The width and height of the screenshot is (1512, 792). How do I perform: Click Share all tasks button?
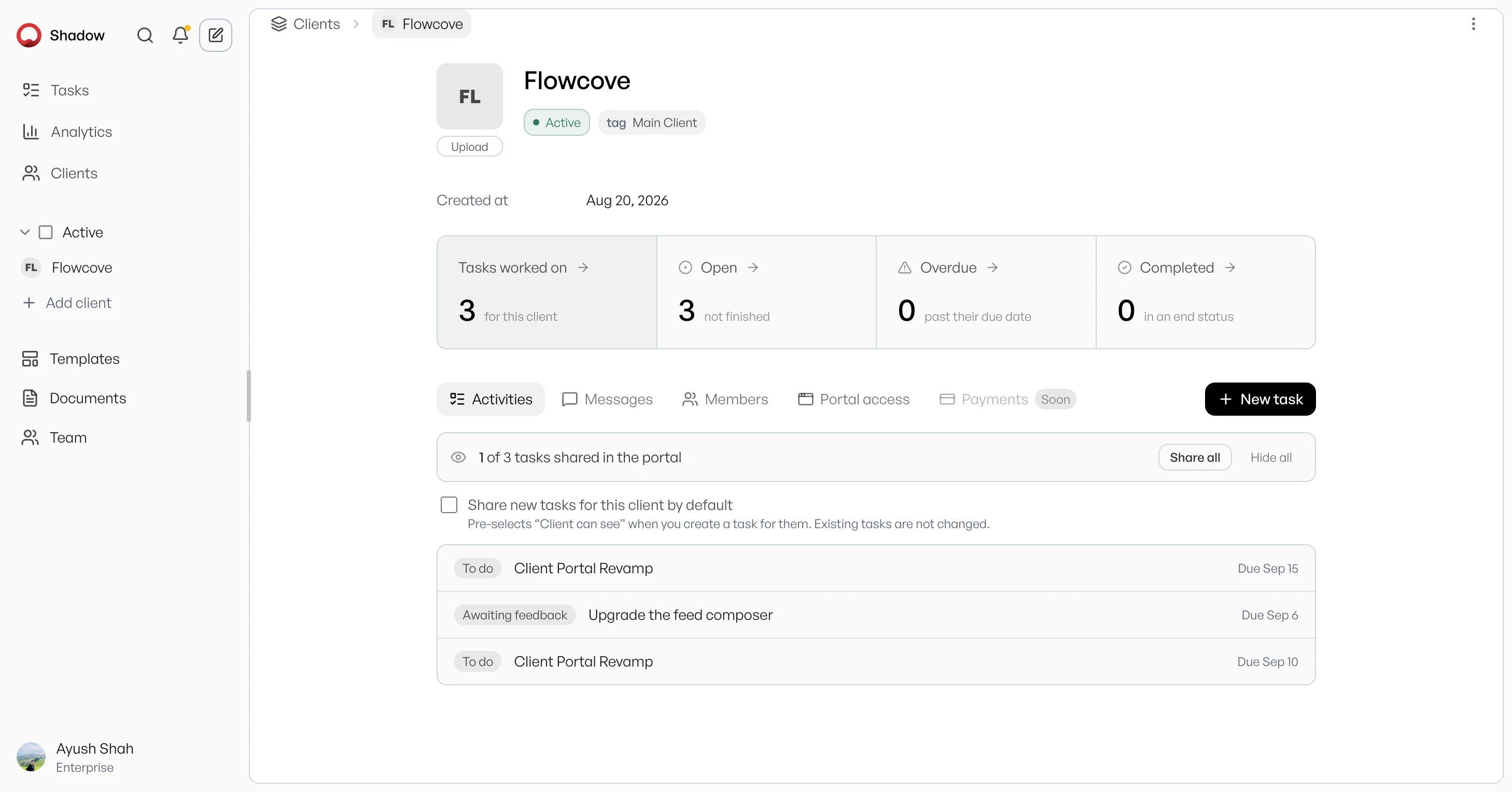pyautogui.click(x=1195, y=457)
